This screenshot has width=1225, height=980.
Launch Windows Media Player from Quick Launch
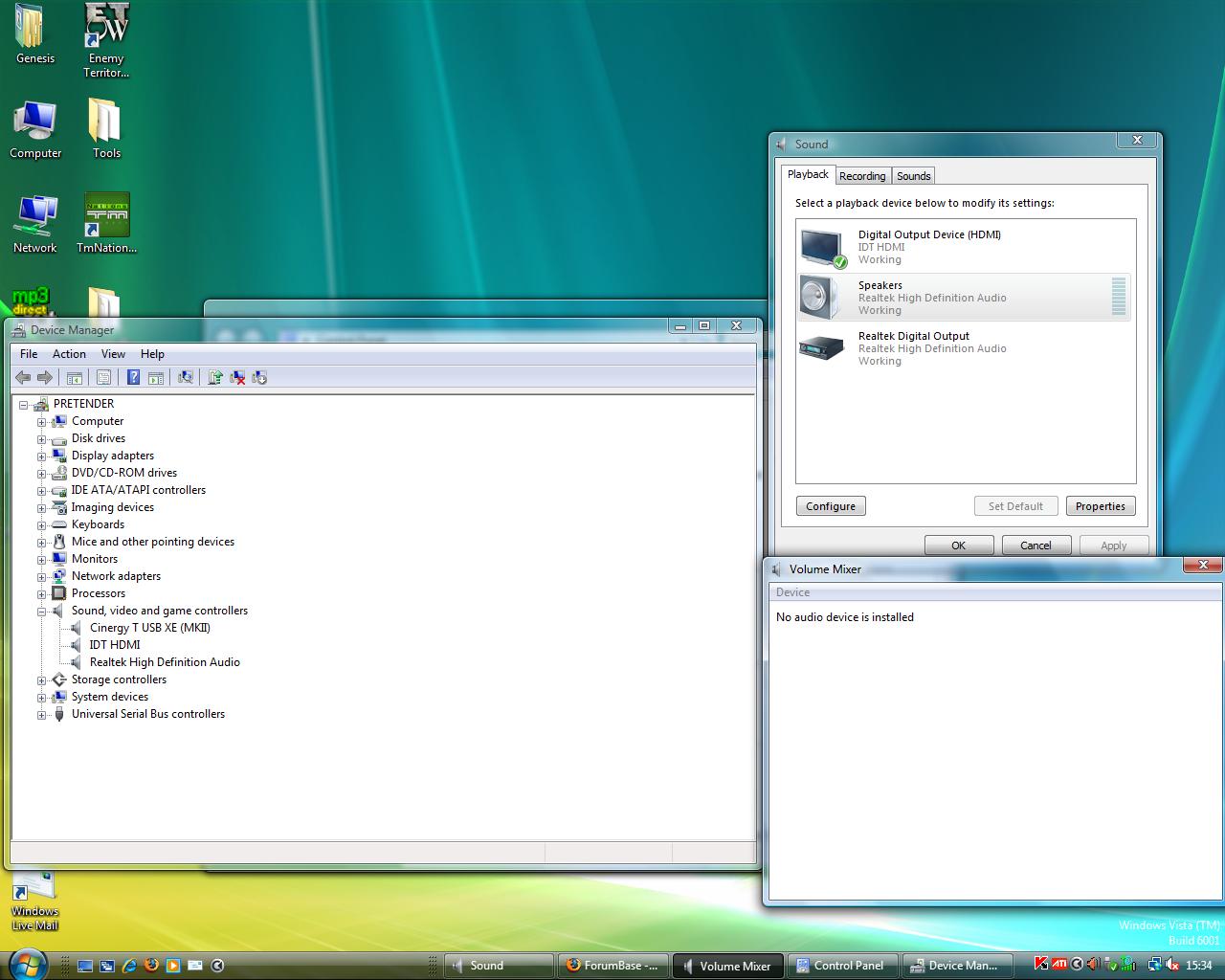173,965
